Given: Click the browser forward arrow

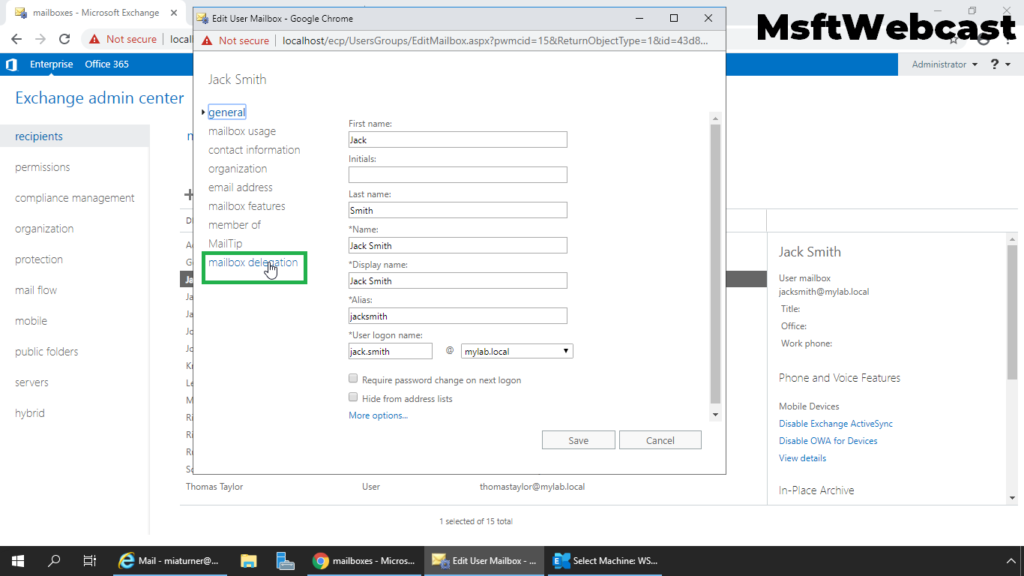Looking at the screenshot, I should (40, 39).
